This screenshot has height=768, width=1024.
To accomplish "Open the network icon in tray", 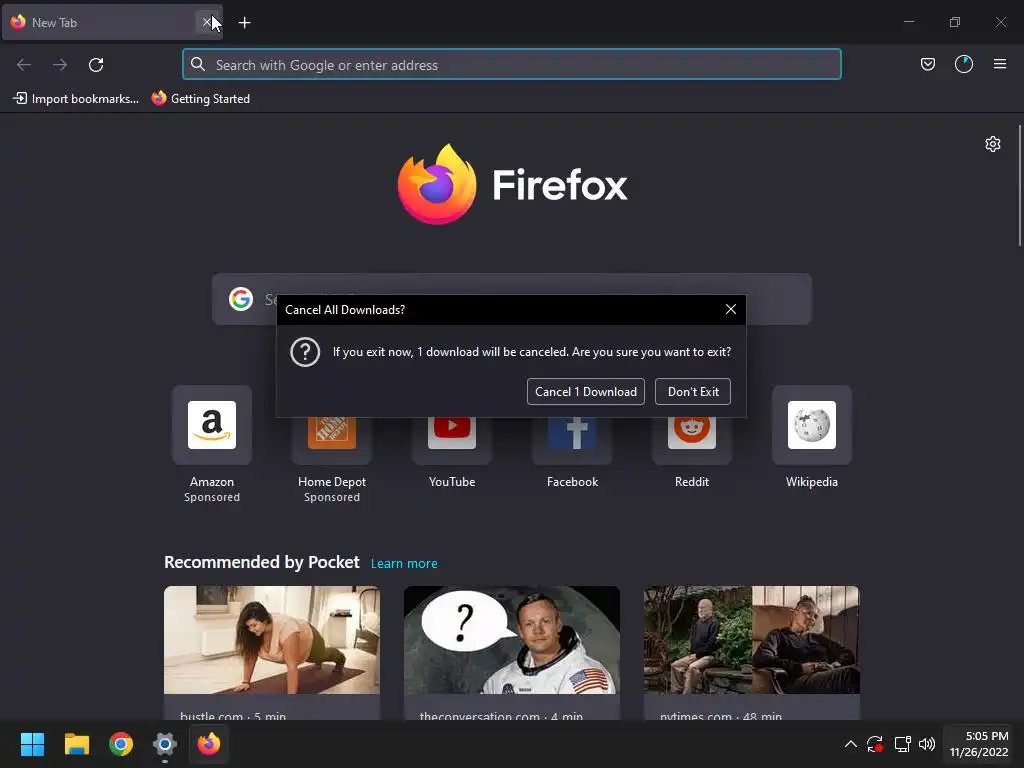I will coord(903,744).
